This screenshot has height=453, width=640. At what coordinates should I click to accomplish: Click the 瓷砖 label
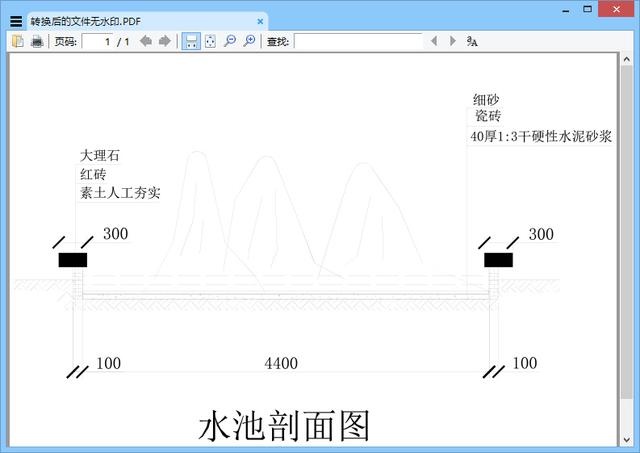488,116
